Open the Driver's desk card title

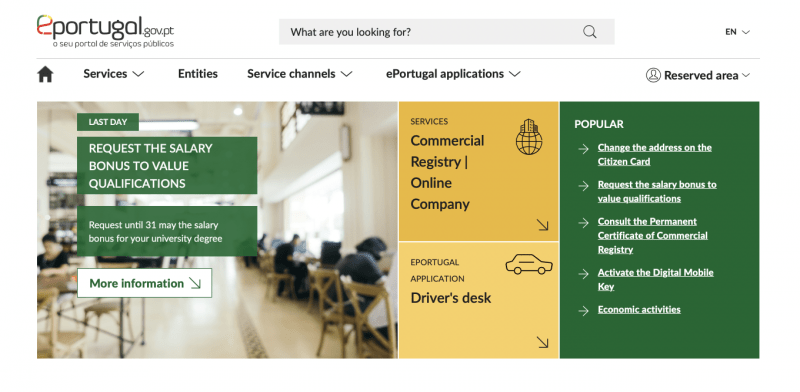pyautogui.click(x=451, y=298)
